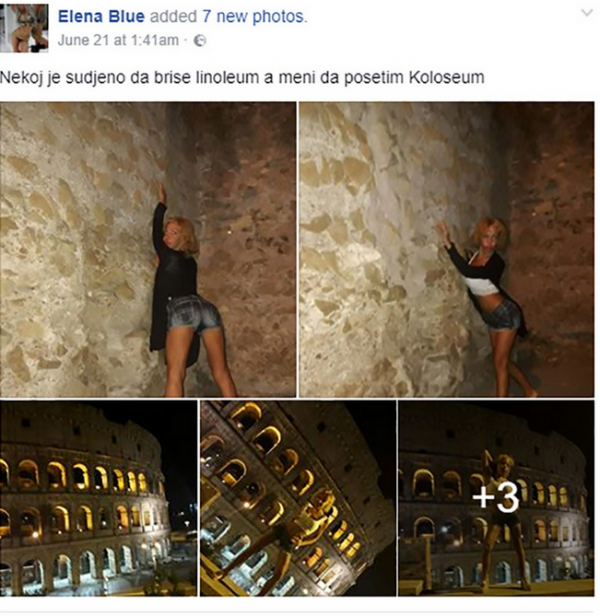Open the photo with black coat facing wall
Image resolution: width=600 pixels, height=616 pixels.
148,249
